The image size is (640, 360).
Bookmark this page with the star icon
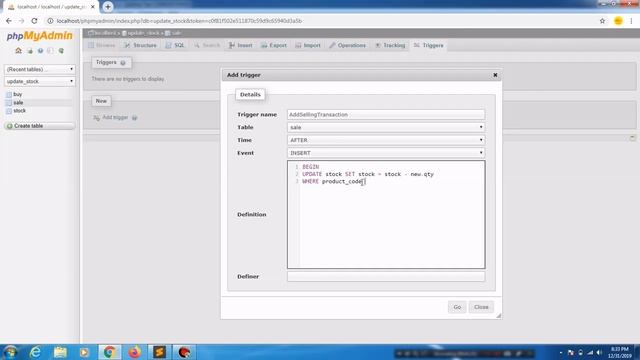pos(602,21)
